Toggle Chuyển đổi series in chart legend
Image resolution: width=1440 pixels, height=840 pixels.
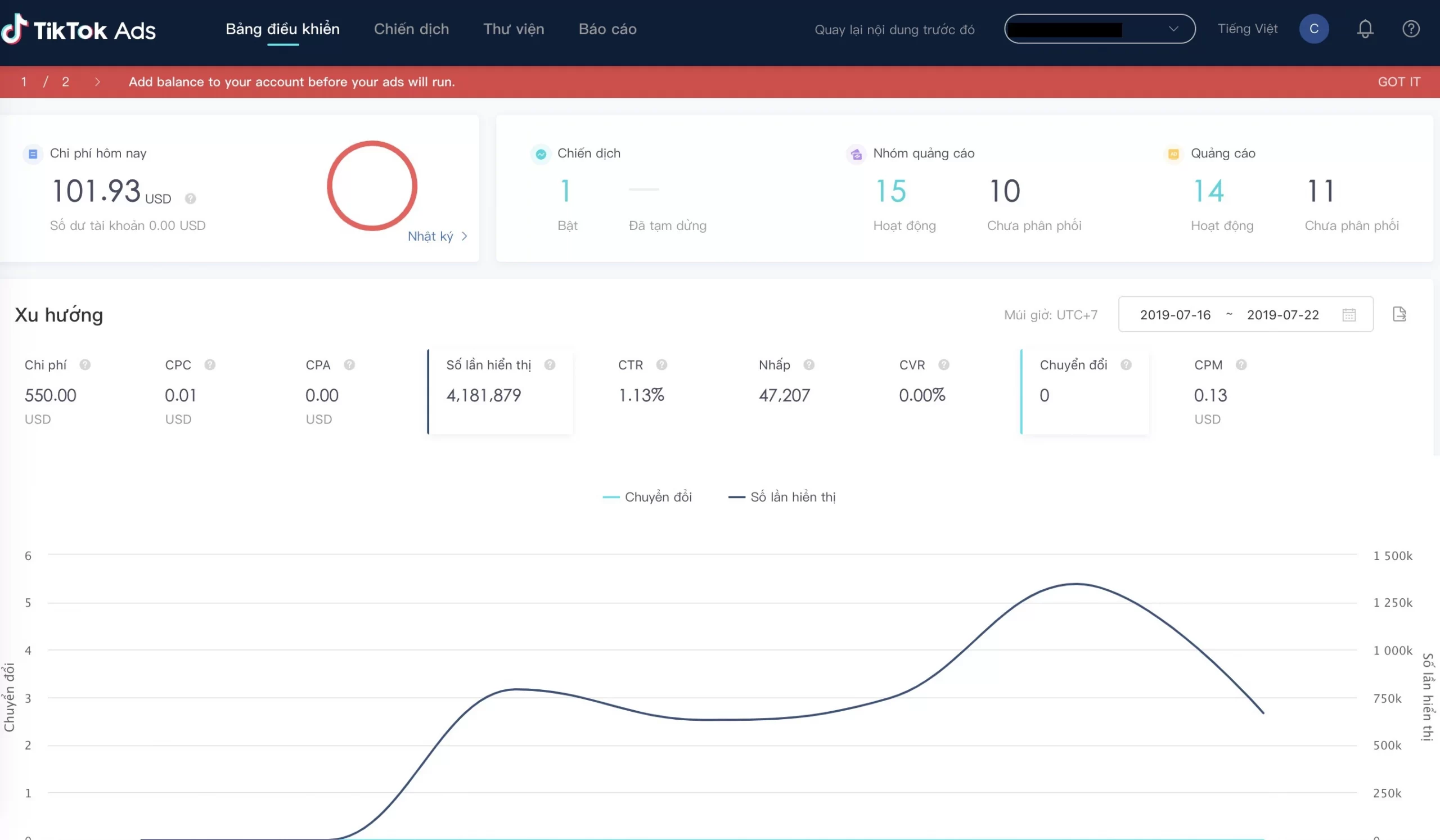pyautogui.click(x=647, y=497)
